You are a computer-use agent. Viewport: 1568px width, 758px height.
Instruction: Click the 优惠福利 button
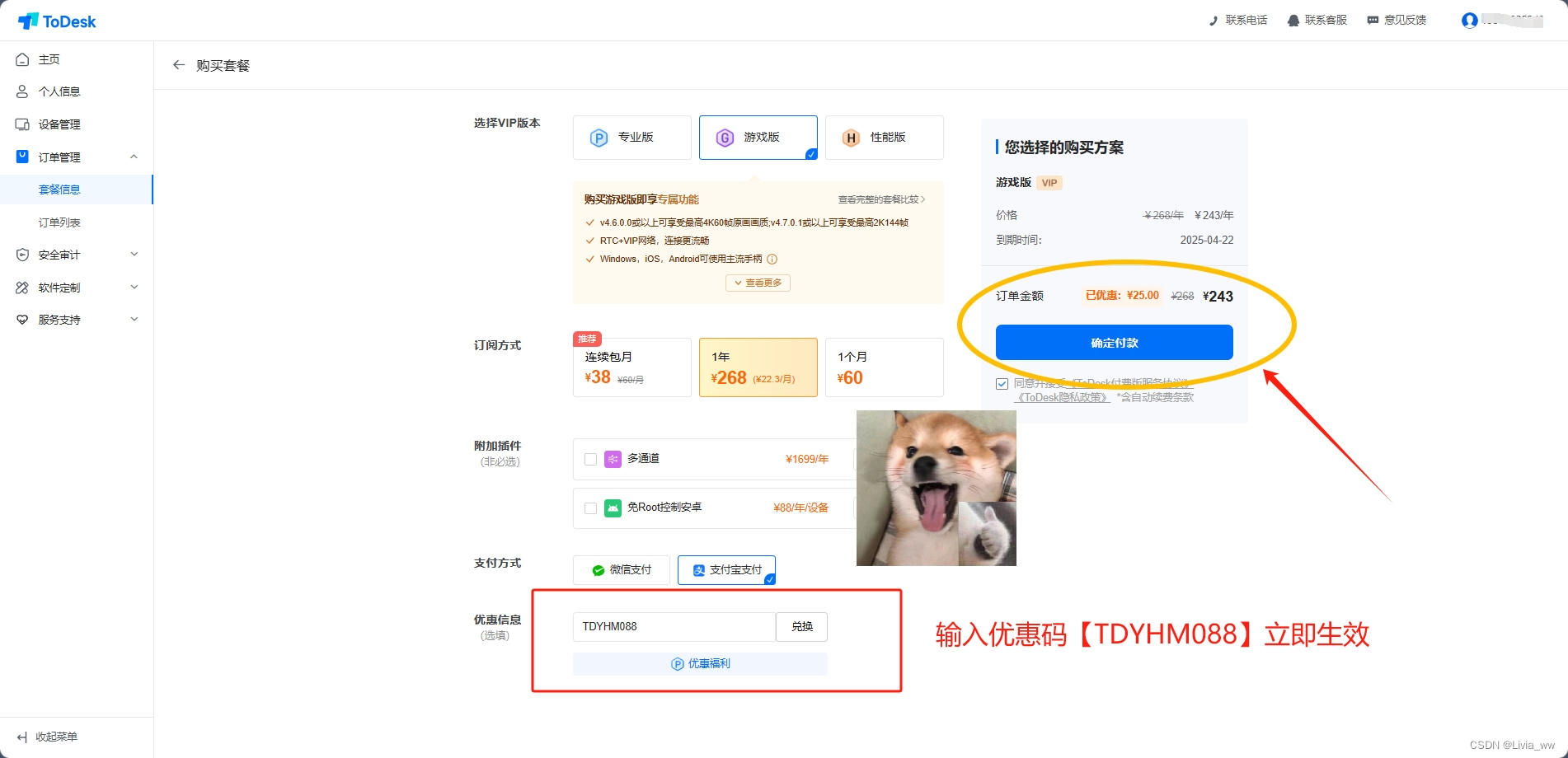700,664
